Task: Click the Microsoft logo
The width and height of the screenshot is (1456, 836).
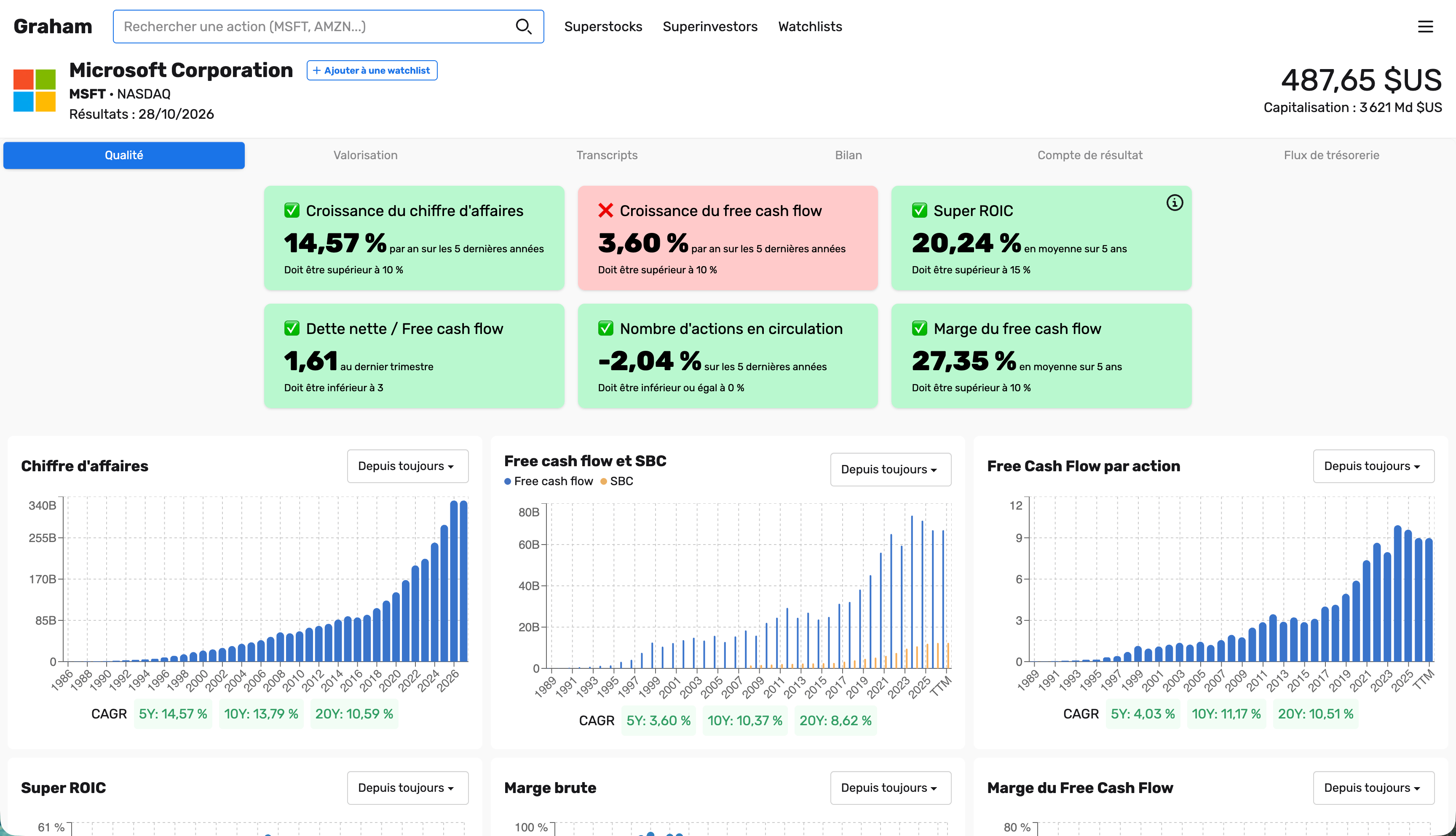Action: (x=35, y=91)
